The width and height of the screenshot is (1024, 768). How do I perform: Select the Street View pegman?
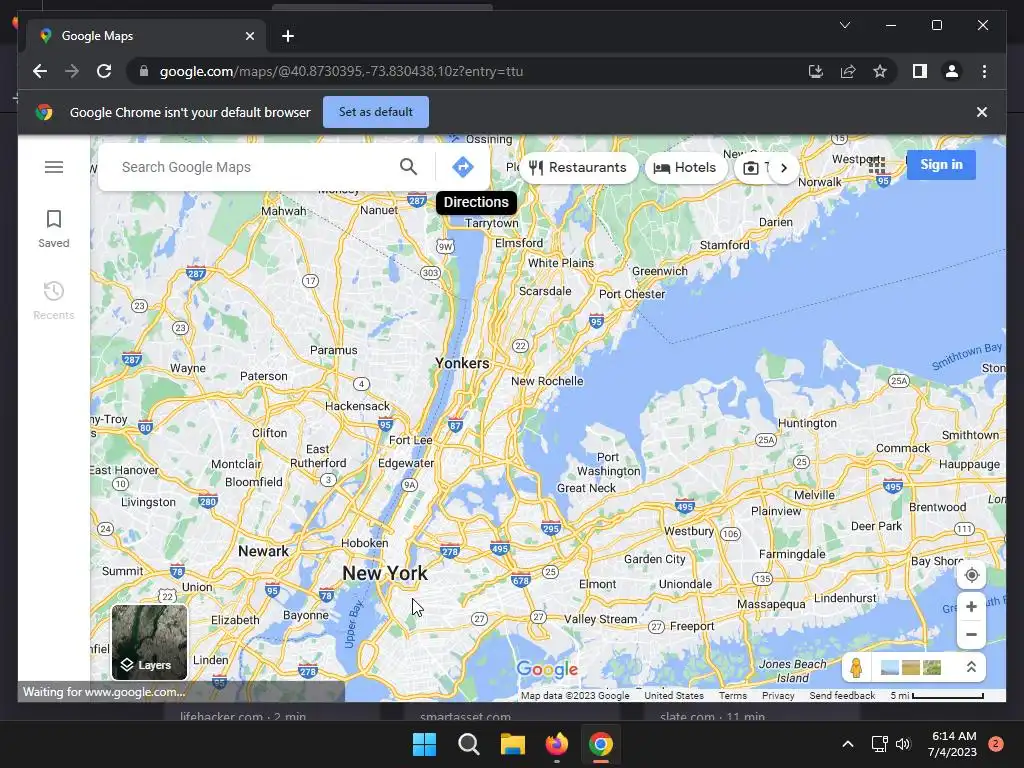coord(856,667)
